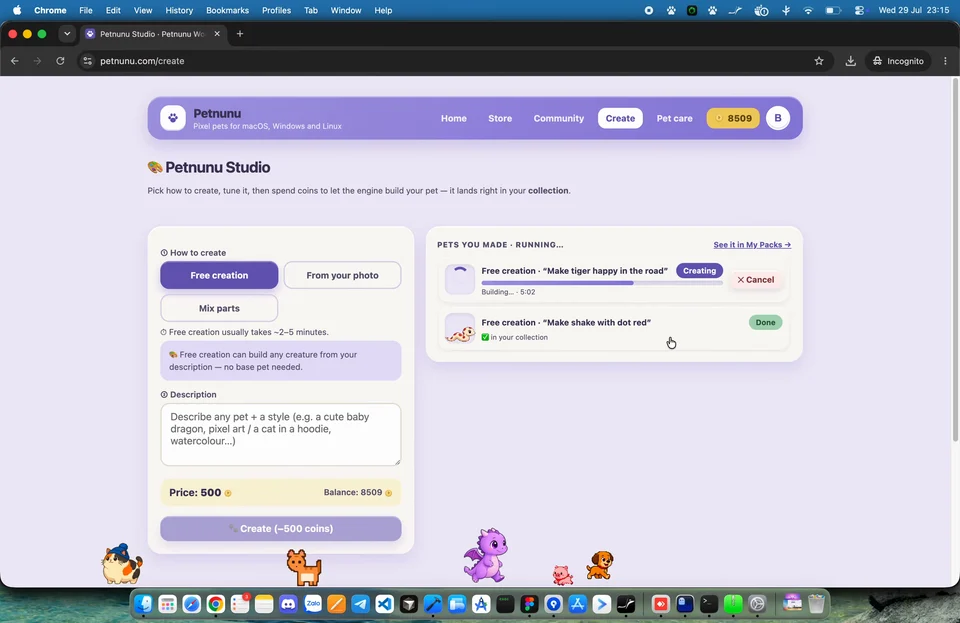Image resolution: width=960 pixels, height=623 pixels.
Task: Open Terminal from the dock
Action: pyautogui.click(x=709, y=604)
